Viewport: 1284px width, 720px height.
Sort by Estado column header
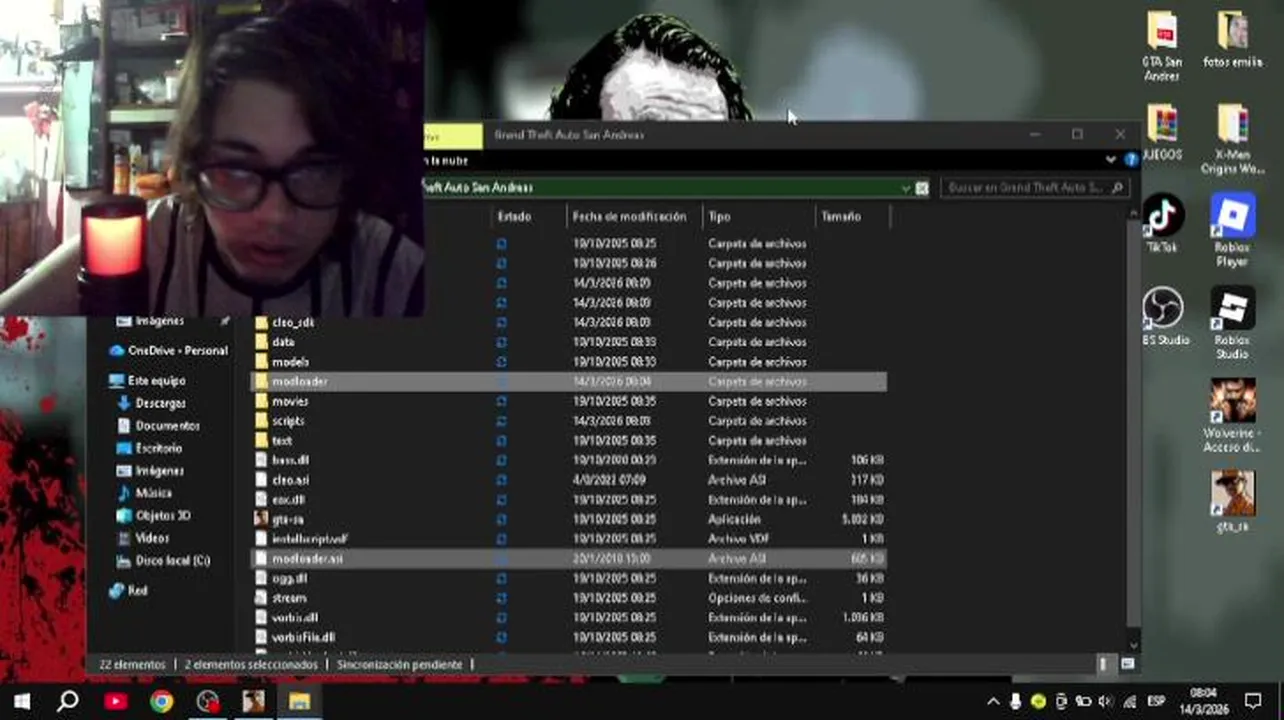[514, 216]
